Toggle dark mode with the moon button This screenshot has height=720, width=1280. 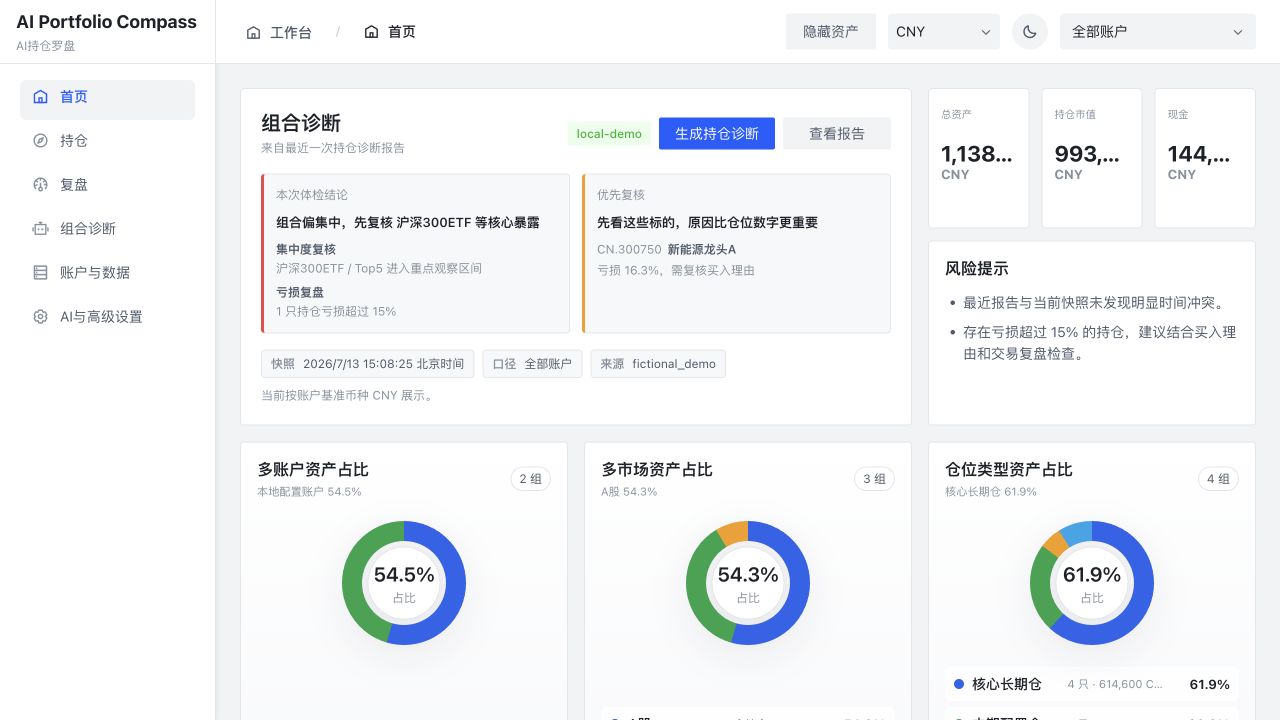1030,32
